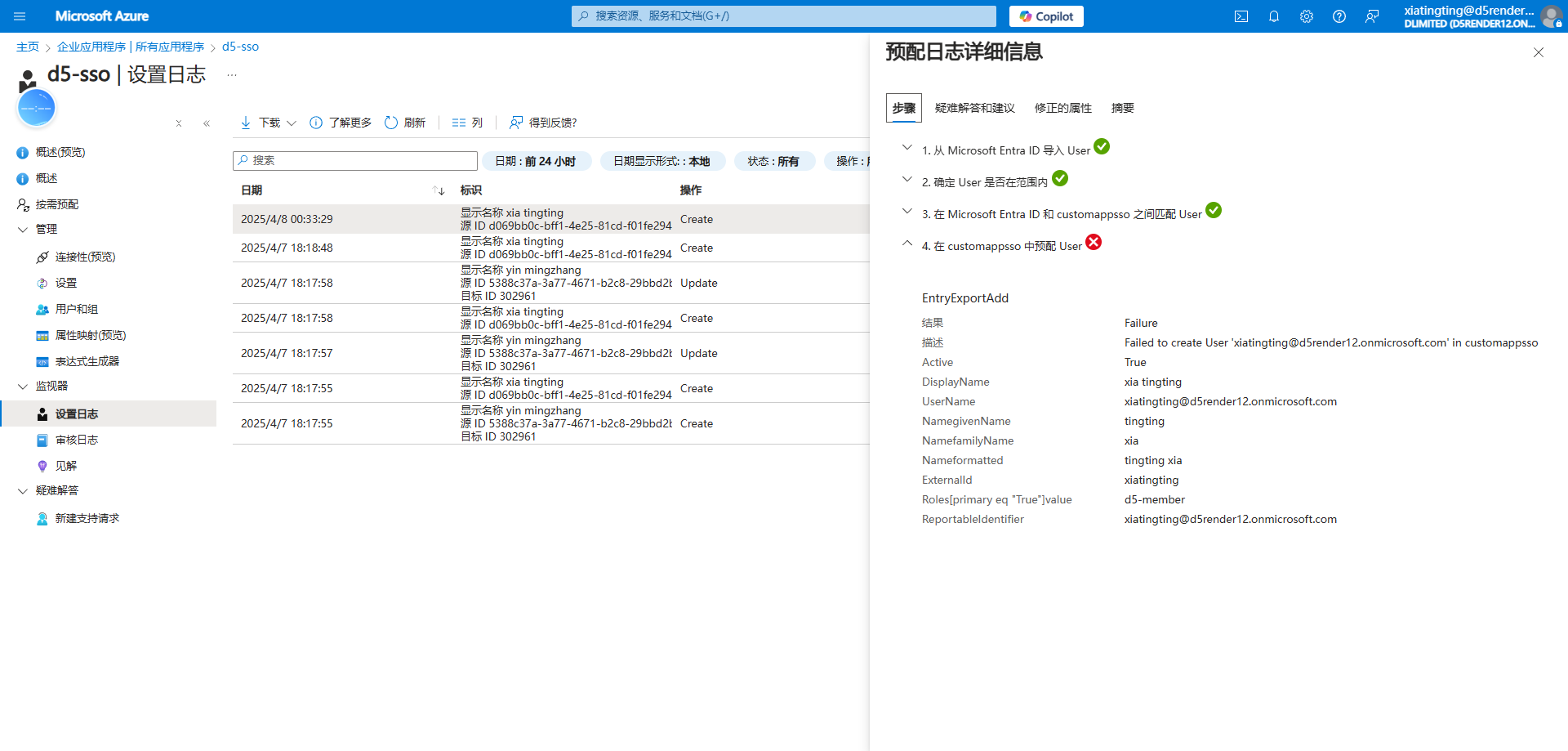Open the account avatar menu
Viewport: 1568px width, 751px height.
(x=1551, y=16)
